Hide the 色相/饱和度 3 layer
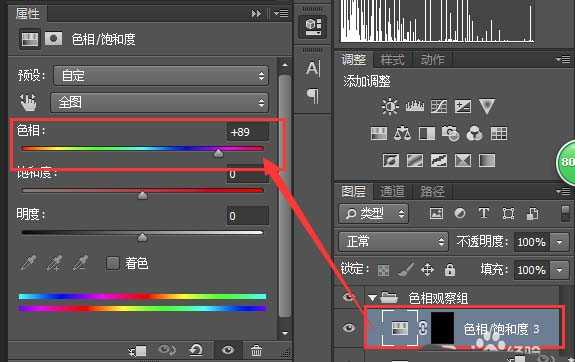The height and width of the screenshot is (362, 575). (348, 327)
